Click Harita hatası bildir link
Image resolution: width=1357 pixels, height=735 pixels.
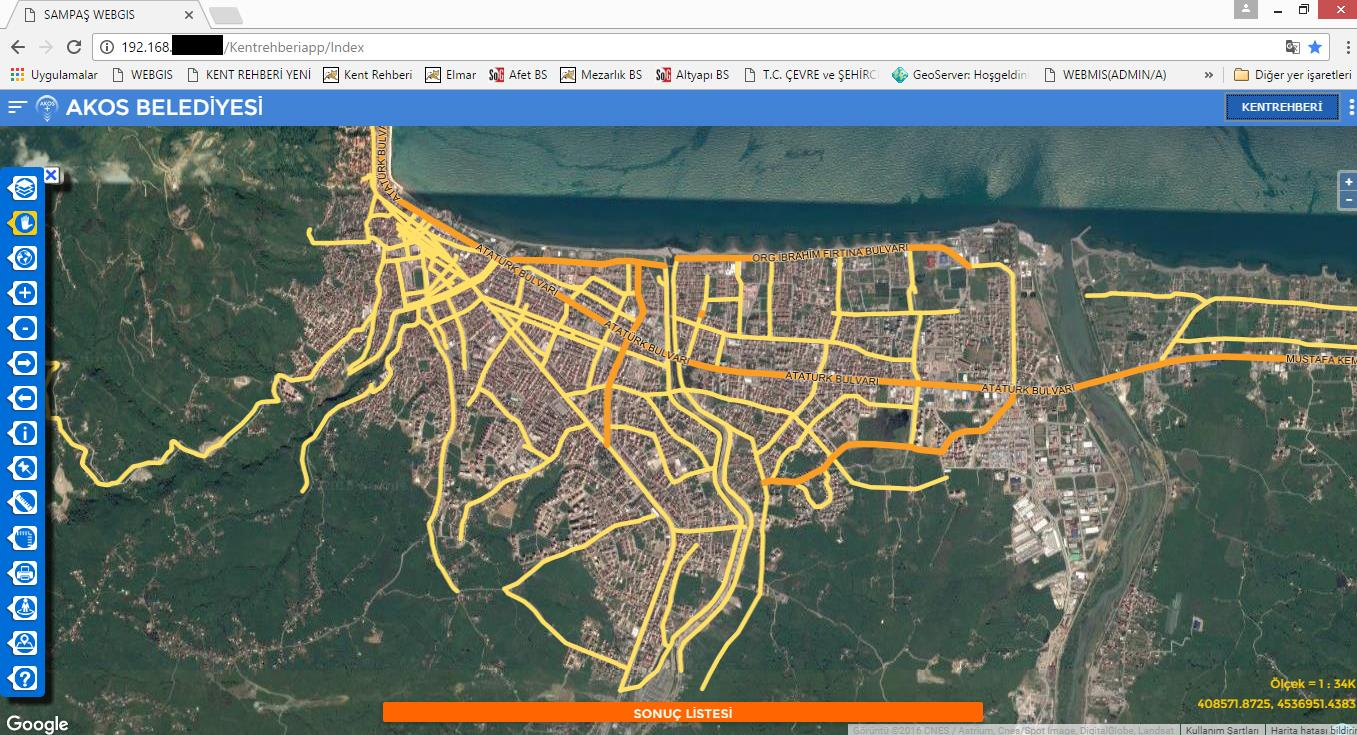tap(1313, 730)
